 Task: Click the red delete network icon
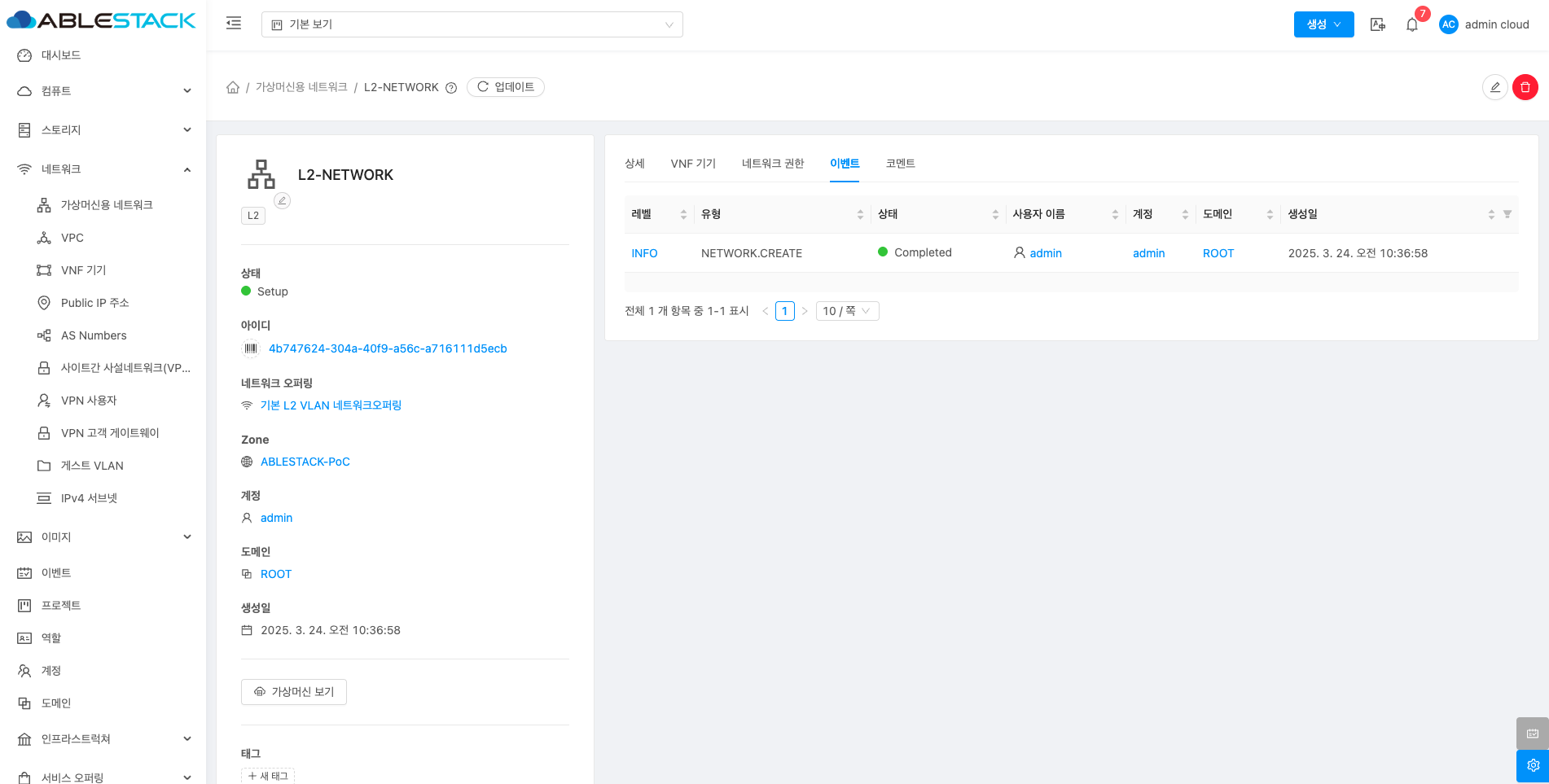[1525, 87]
